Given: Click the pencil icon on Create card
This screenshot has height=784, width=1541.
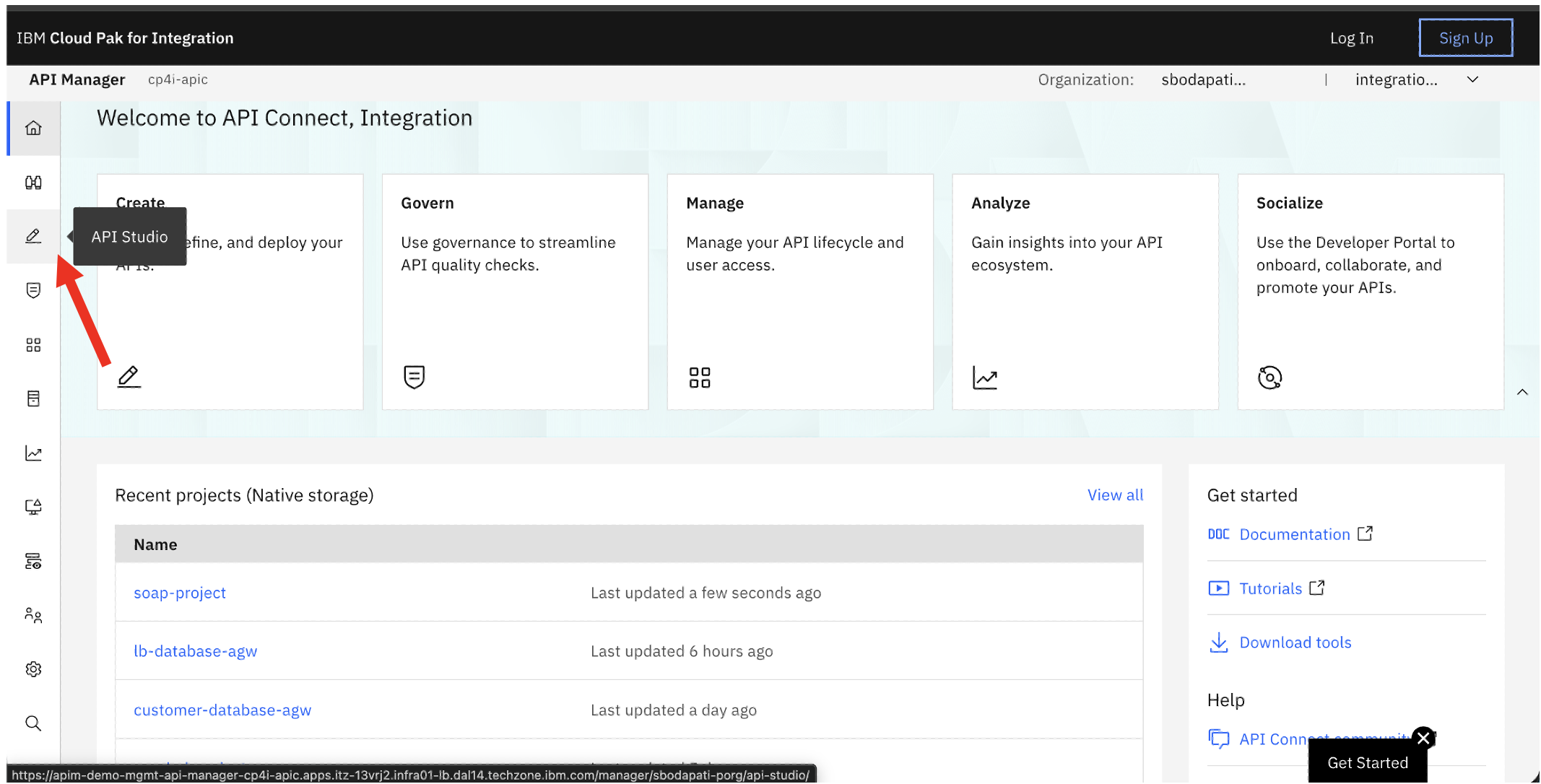Looking at the screenshot, I should [129, 377].
